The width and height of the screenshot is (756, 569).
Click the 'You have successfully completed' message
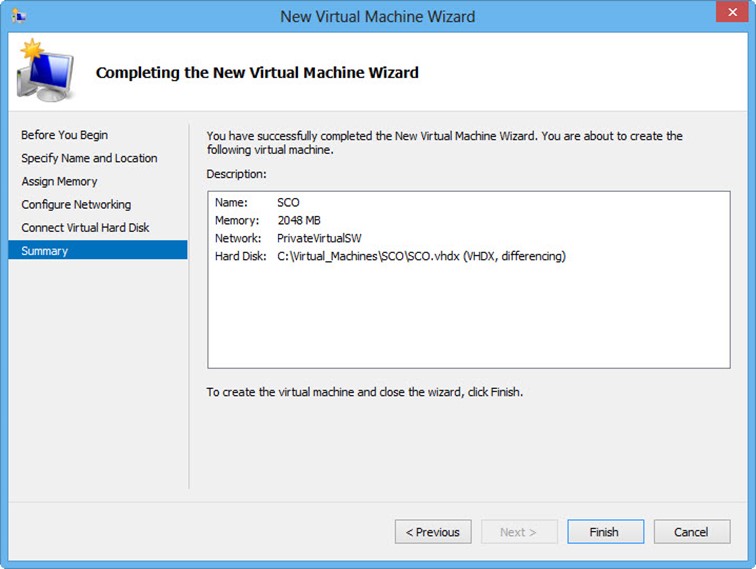click(x=445, y=143)
